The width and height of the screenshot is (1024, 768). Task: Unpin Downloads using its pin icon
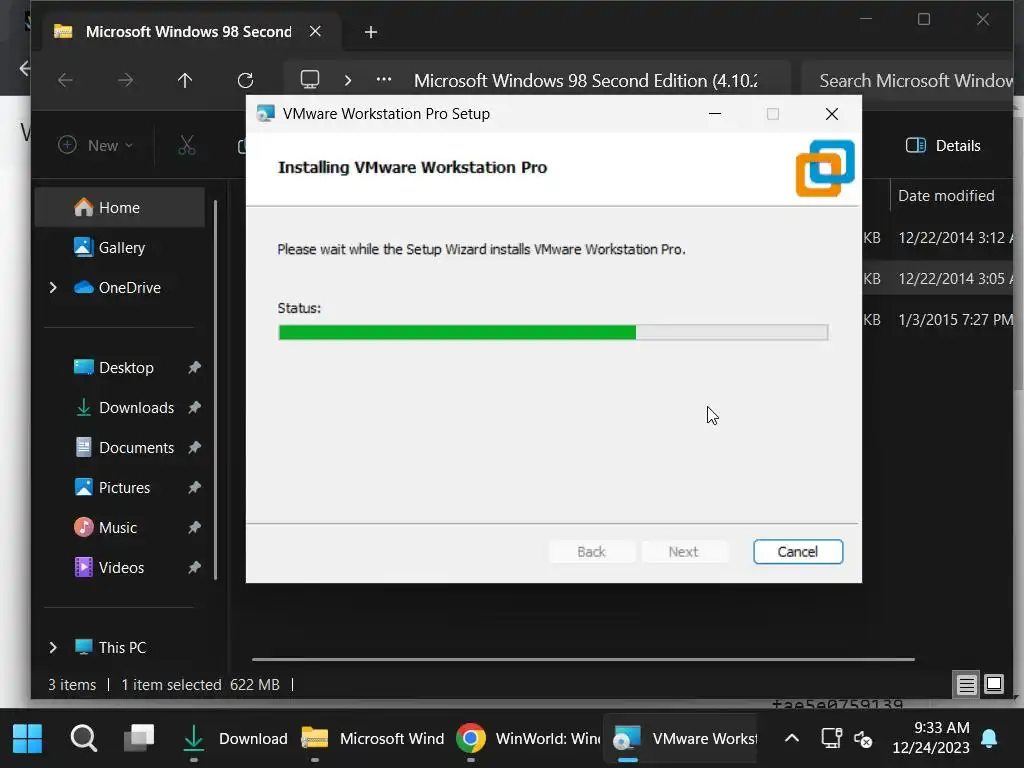tap(194, 408)
